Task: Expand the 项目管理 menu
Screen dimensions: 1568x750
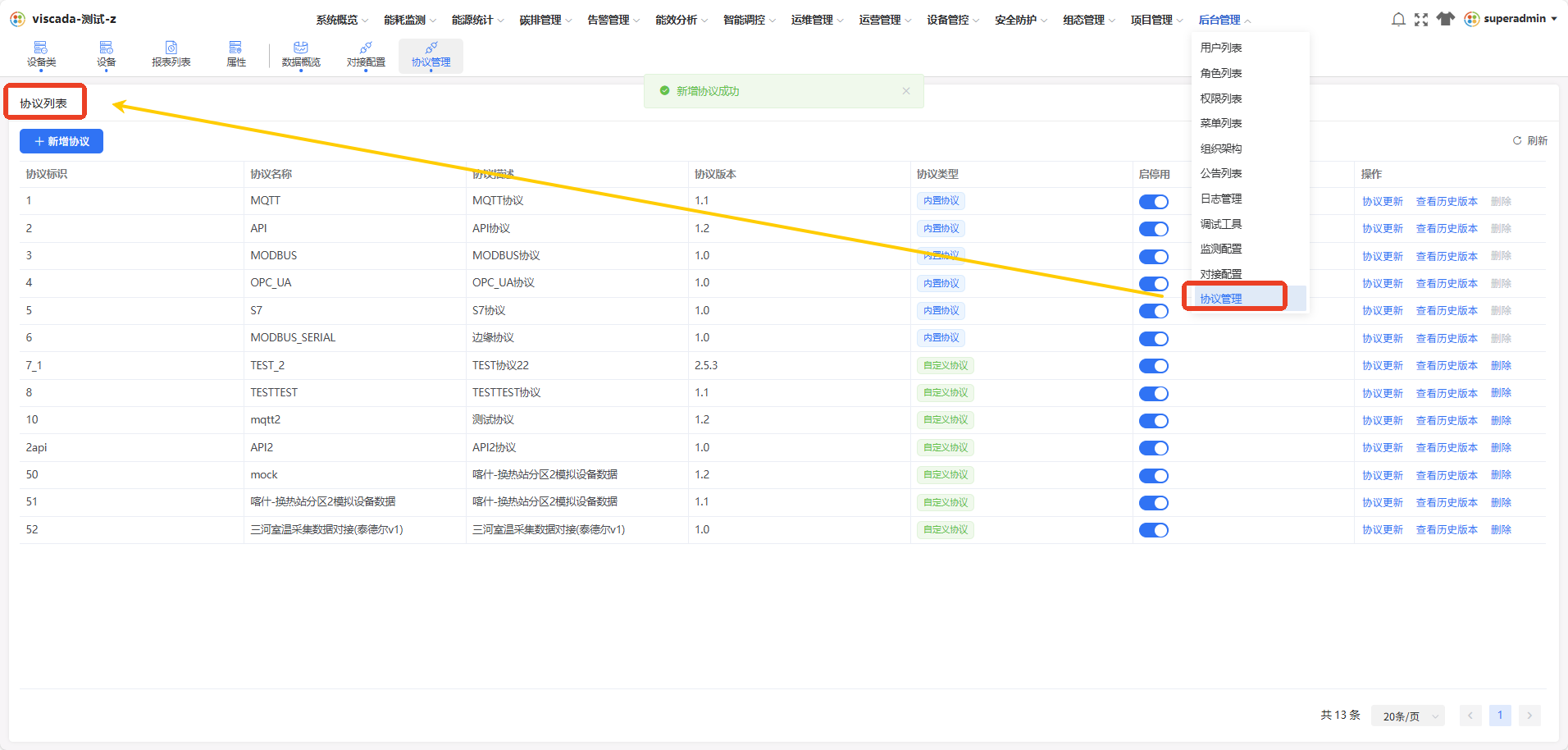Action: [1157, 20]
